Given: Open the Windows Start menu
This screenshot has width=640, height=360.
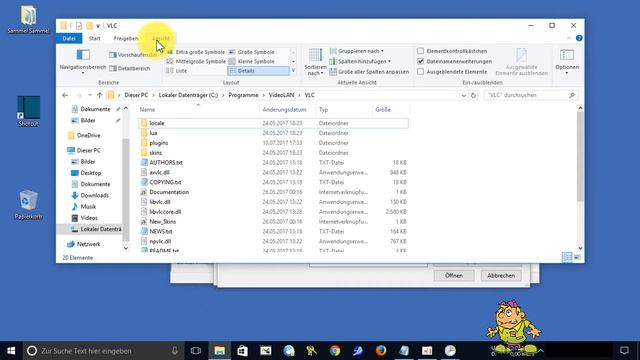Looking at the screenshot, I should (x=11, y=351).
